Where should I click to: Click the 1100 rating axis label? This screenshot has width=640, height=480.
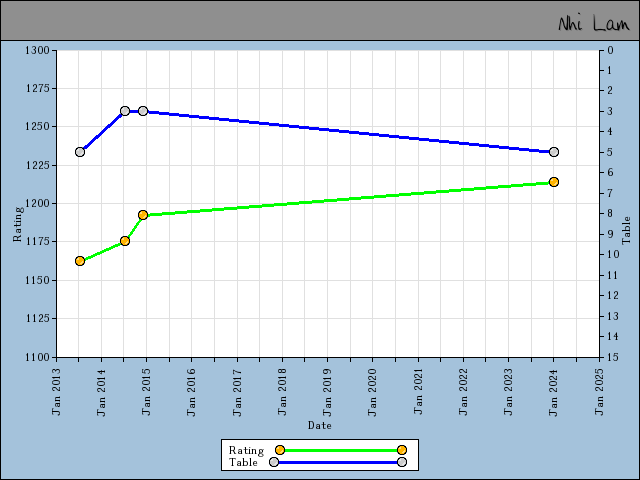tap(37, 357)
